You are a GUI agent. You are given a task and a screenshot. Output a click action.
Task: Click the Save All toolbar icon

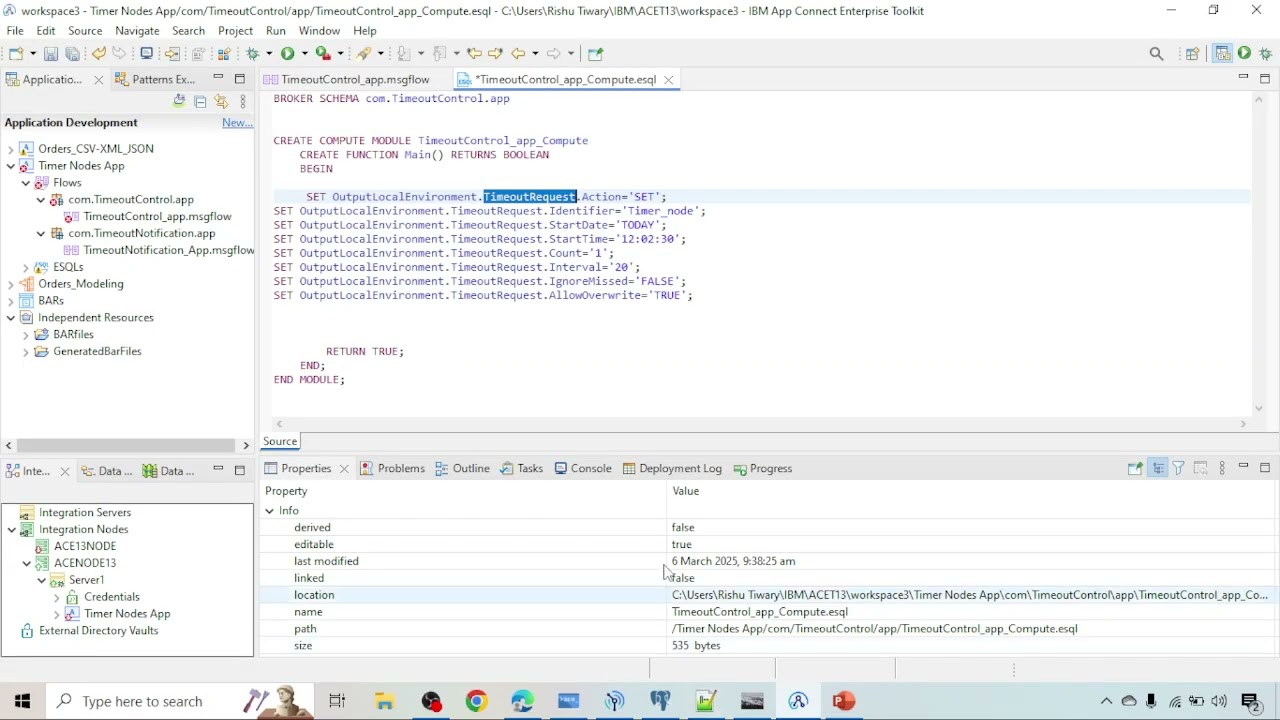coord(71,53)
